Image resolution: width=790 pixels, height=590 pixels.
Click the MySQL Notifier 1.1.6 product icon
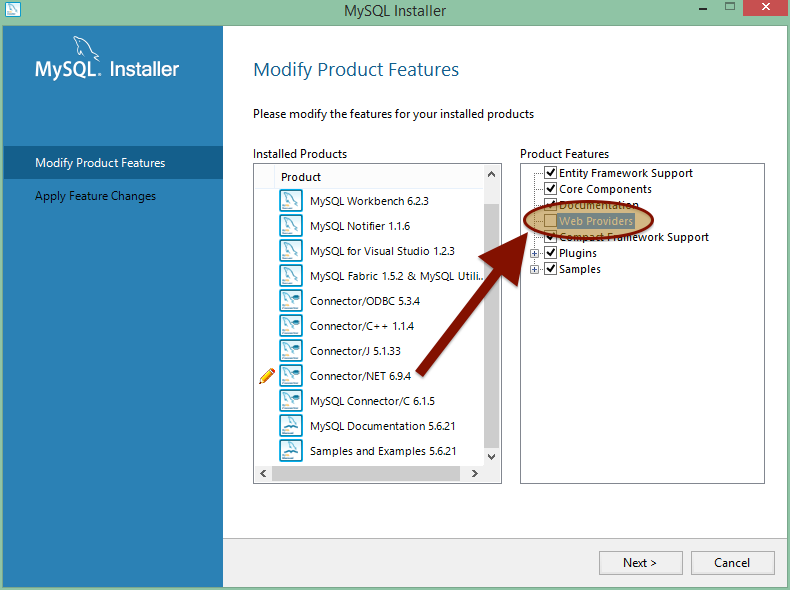tap(291, 226)
